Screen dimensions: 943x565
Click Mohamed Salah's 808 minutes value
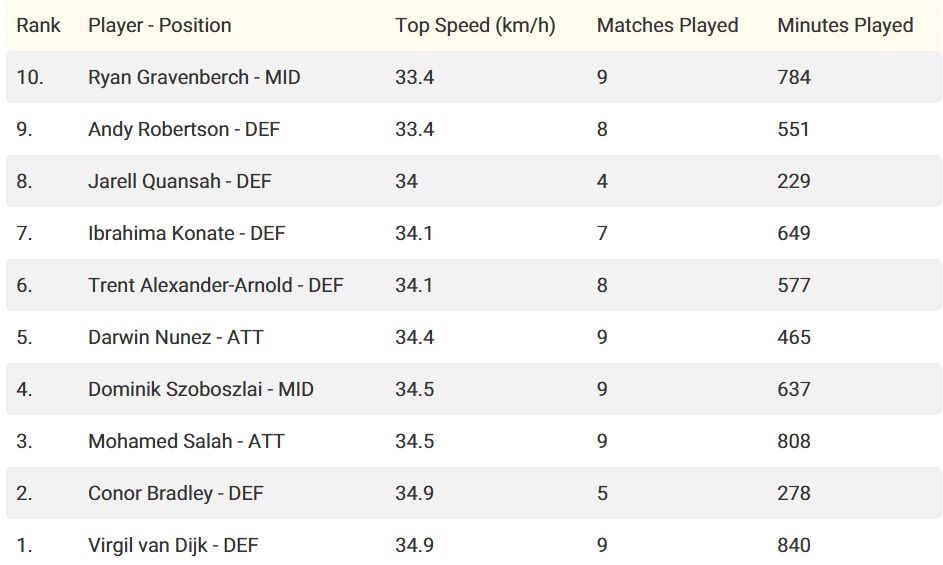coord(794,441)
